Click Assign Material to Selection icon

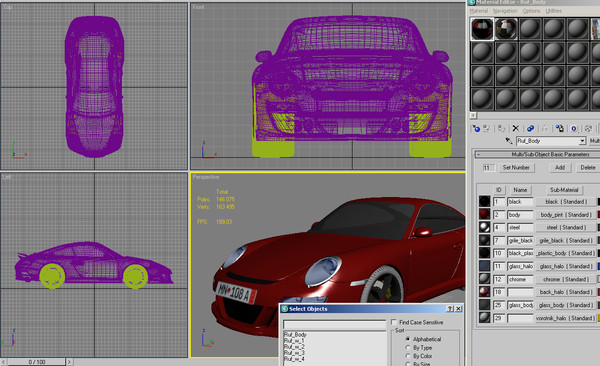[x=501, y=129]
